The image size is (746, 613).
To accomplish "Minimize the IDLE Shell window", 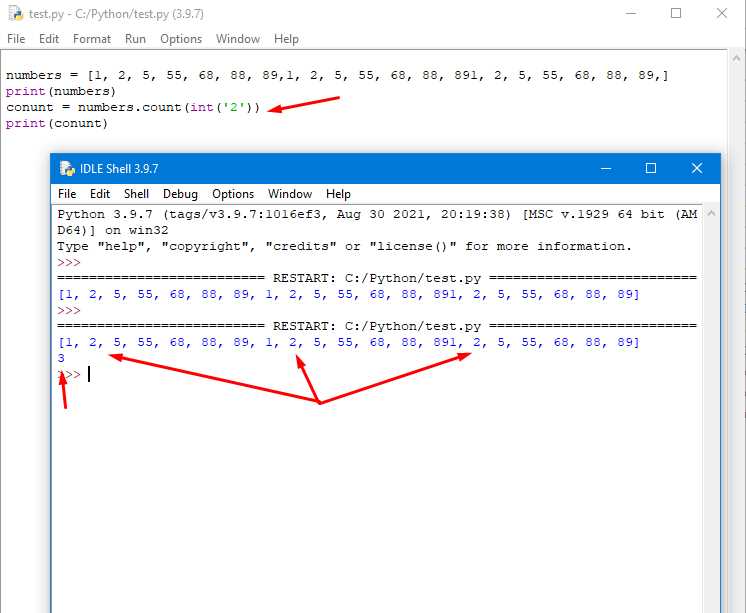I will click(x=606, y=168).
